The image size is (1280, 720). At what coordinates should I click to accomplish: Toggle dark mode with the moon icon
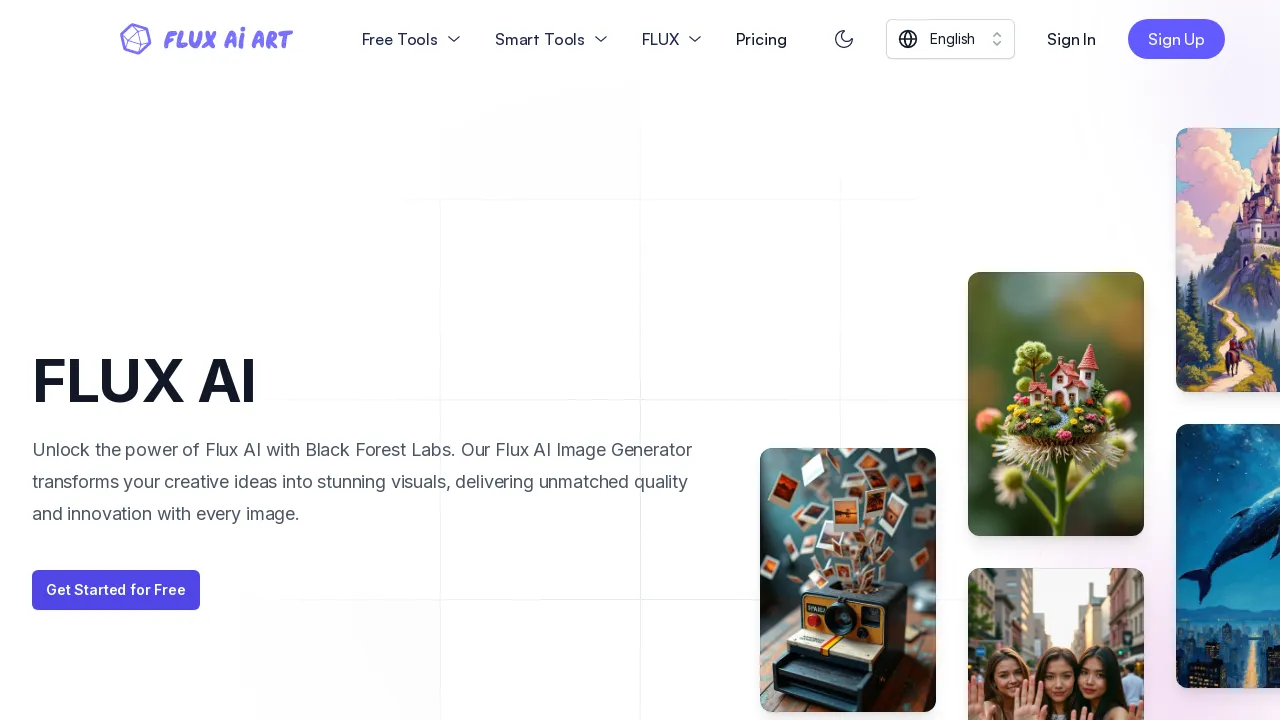pos(844,39)
